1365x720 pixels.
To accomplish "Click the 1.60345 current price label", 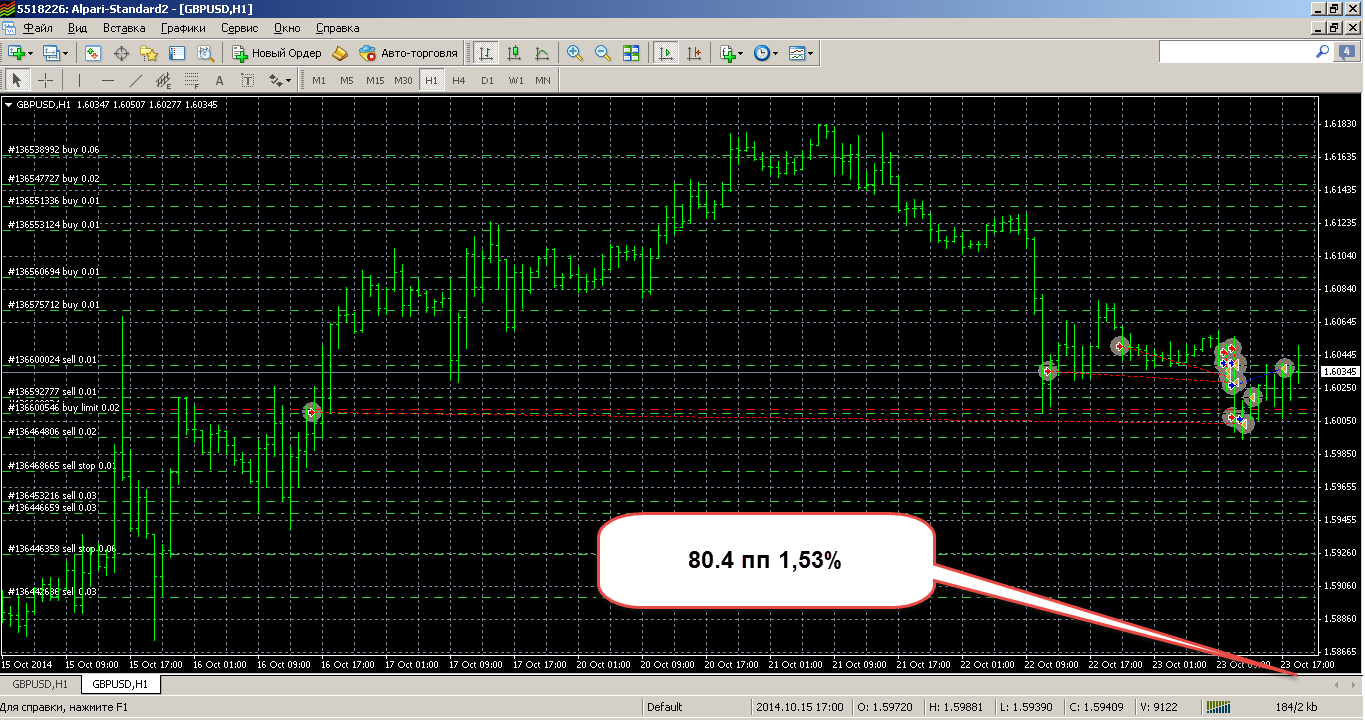I will pos(1340,372).
